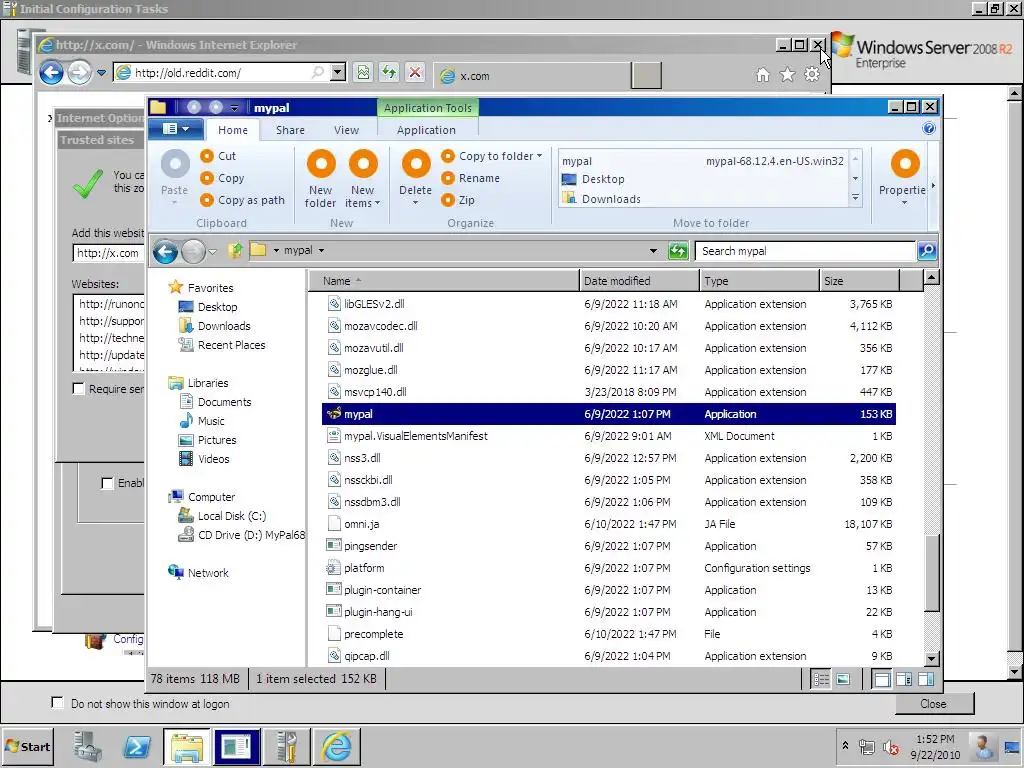Click the Rename icon in ribbon
The height and width of the screenshot is (768, 1024).
pyautogui.click(x=448, y=178)
